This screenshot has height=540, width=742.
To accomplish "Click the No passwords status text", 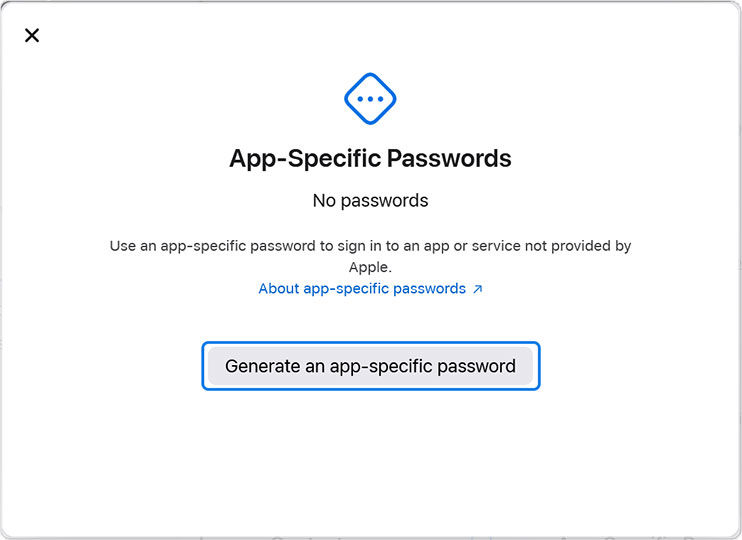I will click(370, 201).
